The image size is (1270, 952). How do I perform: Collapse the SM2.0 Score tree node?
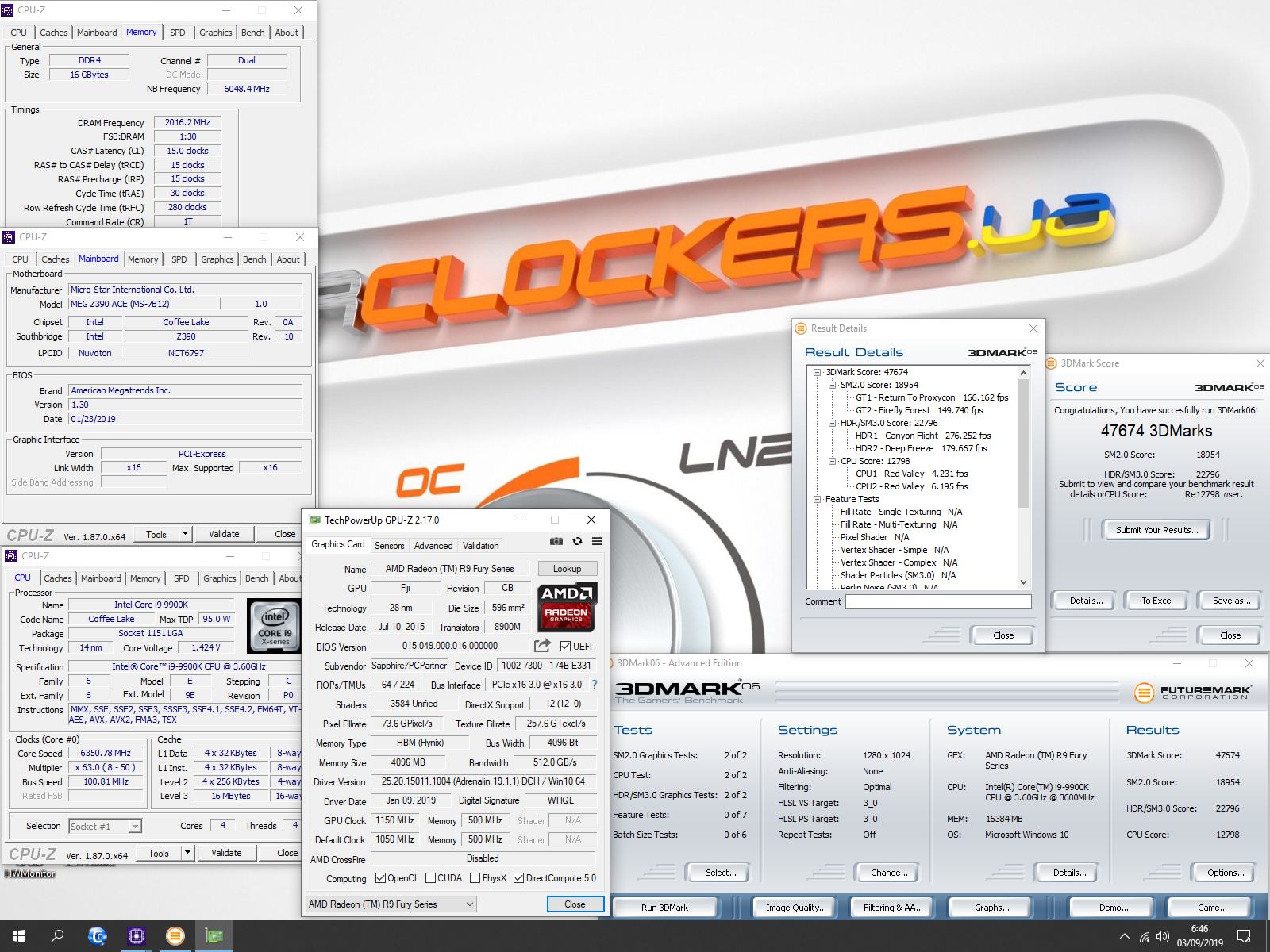click(832, 385)
